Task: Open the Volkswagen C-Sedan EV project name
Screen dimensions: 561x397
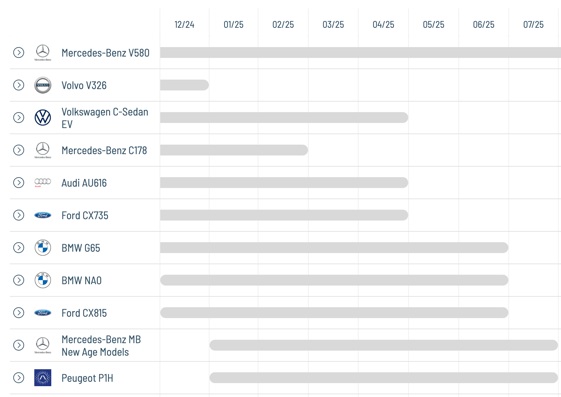Action: pyautogui.click(x=104, y=118)
